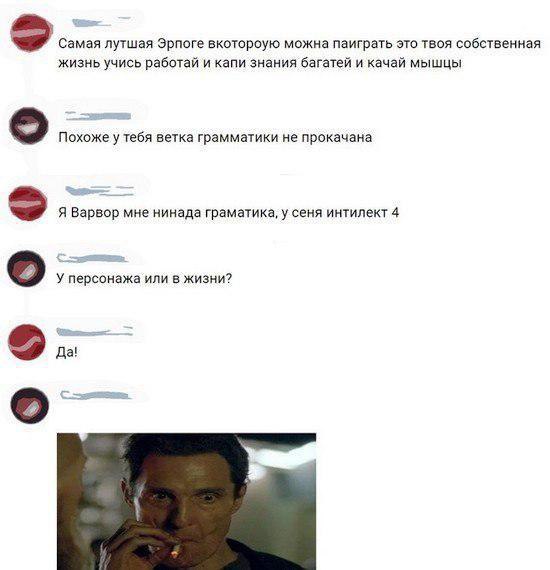The height and width of the screenshot is (570, 550).
Task: Open blurred username above "Самая лутшая Эрпоге" comment
Action: 102,23
